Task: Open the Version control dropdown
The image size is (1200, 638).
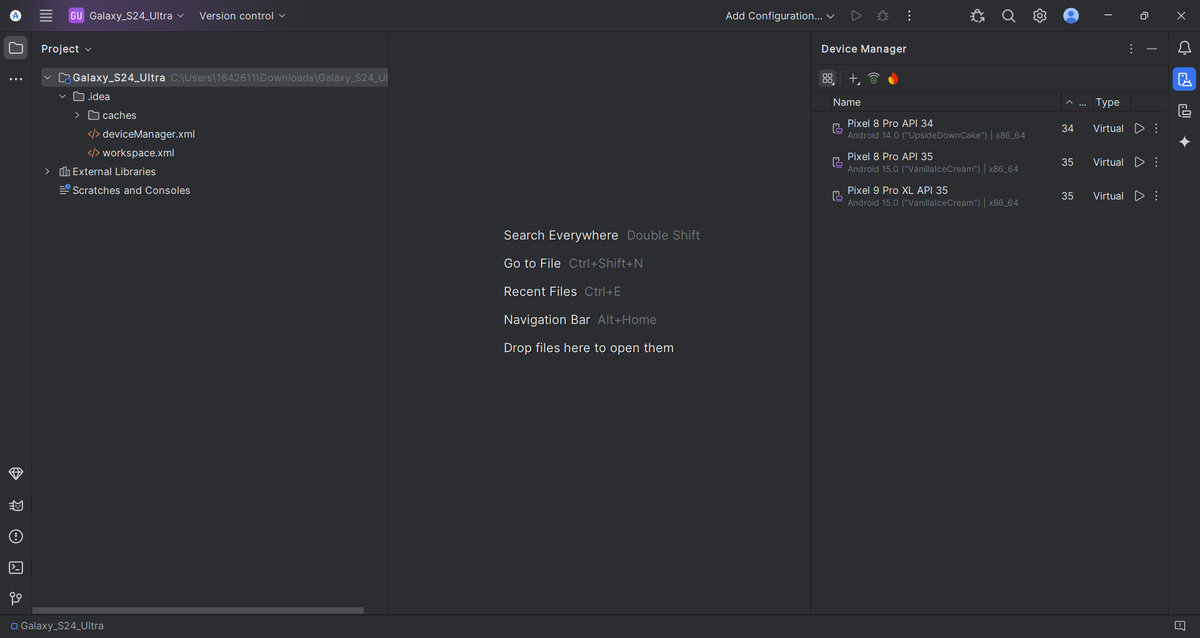Action: pyautogui.click(x=242, y=16)
